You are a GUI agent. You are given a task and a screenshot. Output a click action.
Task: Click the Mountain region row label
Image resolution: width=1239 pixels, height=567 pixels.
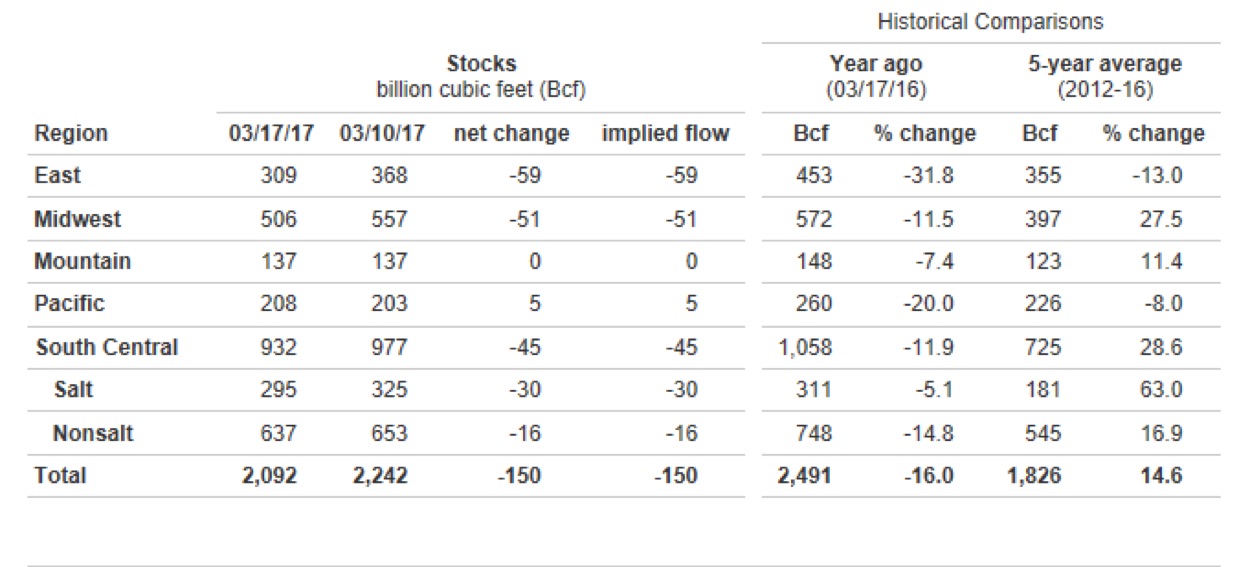point(82,262)
